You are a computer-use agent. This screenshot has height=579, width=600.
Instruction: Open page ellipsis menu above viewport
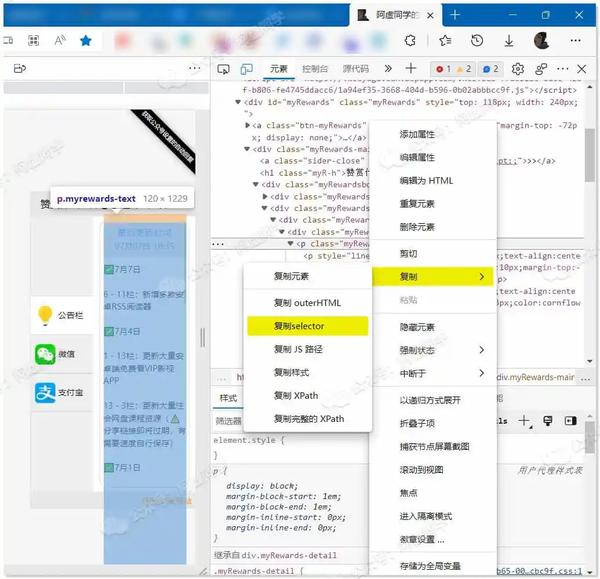[x=194, y=68]
